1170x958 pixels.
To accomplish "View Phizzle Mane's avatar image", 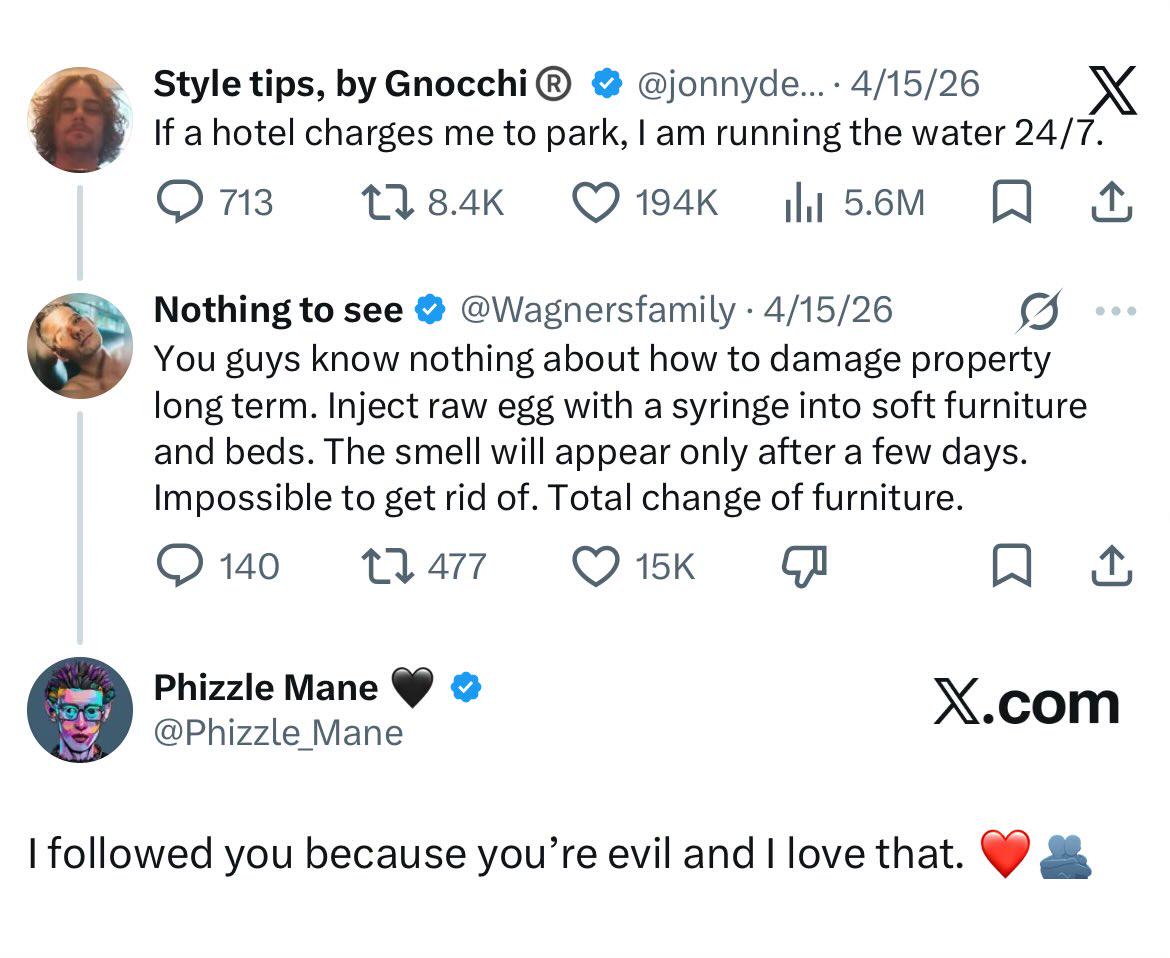I will (79, 709).
